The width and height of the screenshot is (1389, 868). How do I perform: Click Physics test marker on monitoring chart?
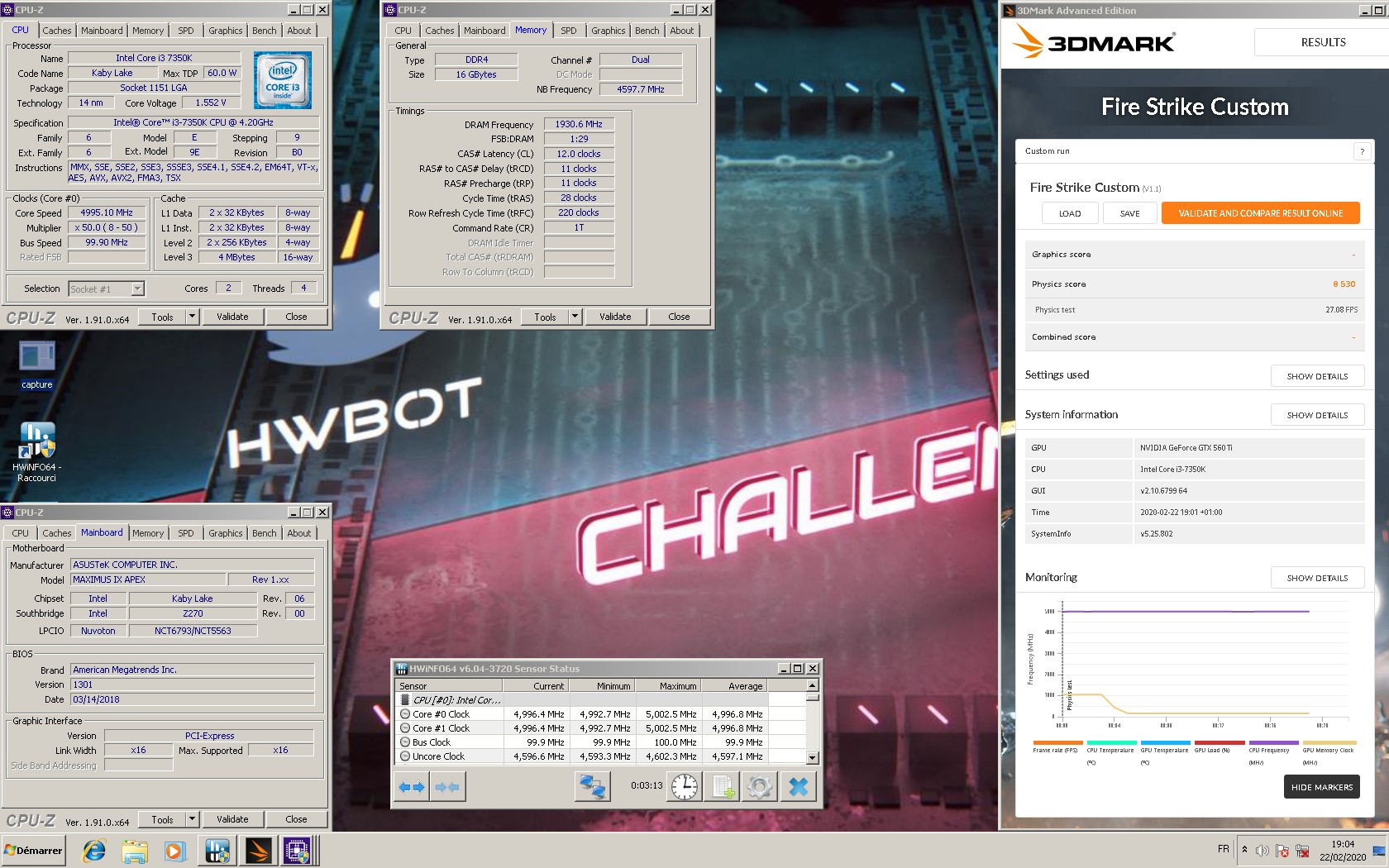(x=1070, y=695)
